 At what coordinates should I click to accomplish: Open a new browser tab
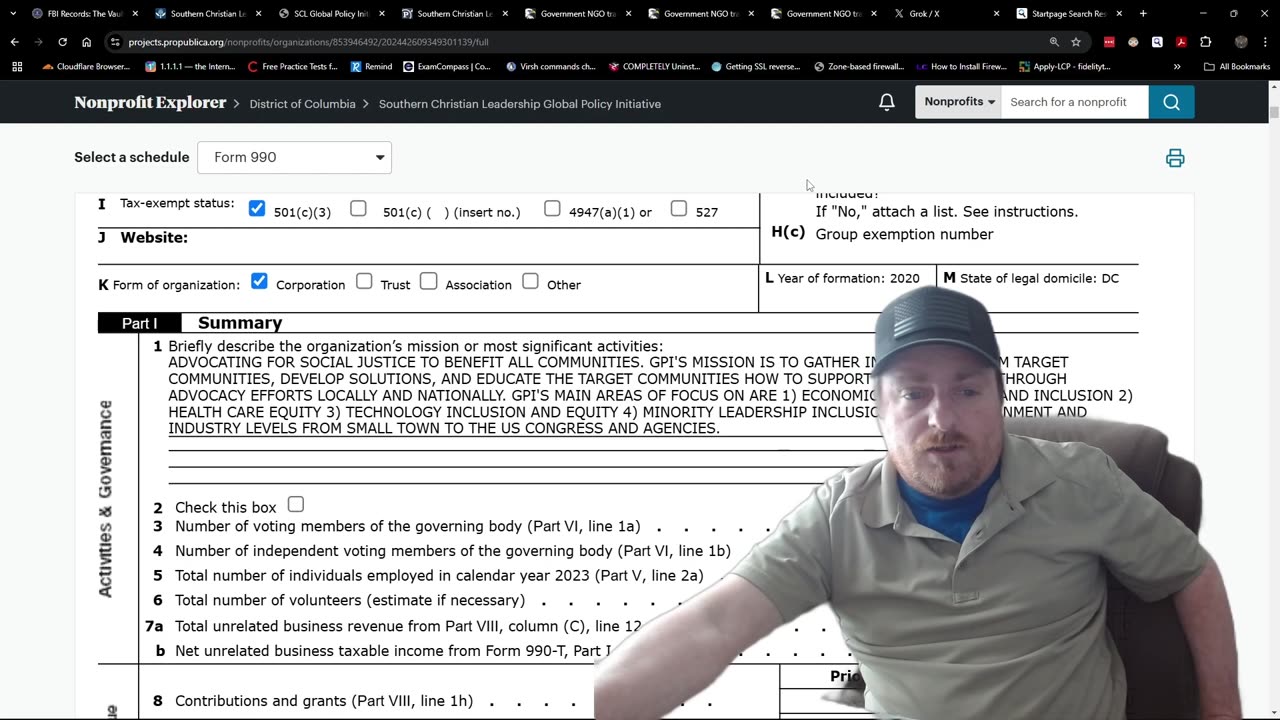(x=1143, y=14)
